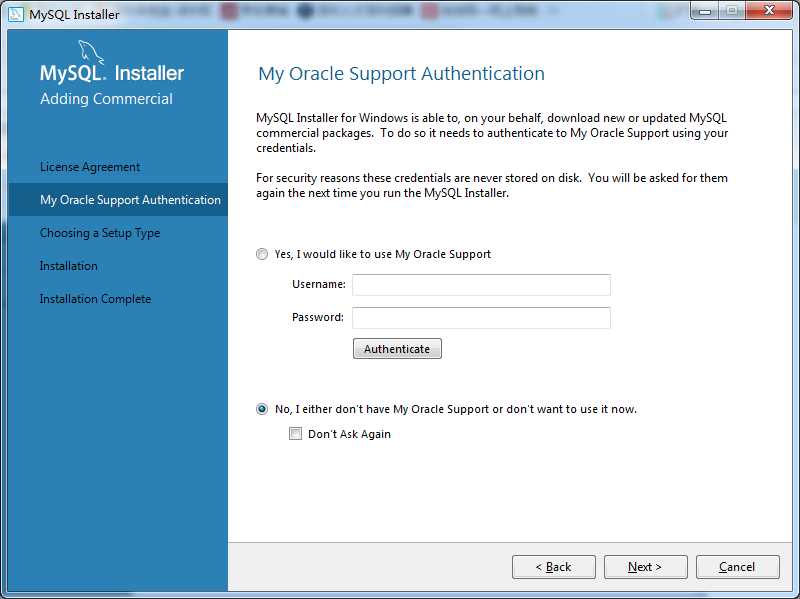Open the Installation Complete step
The image size is (800, 599).
tap(95, 299)
